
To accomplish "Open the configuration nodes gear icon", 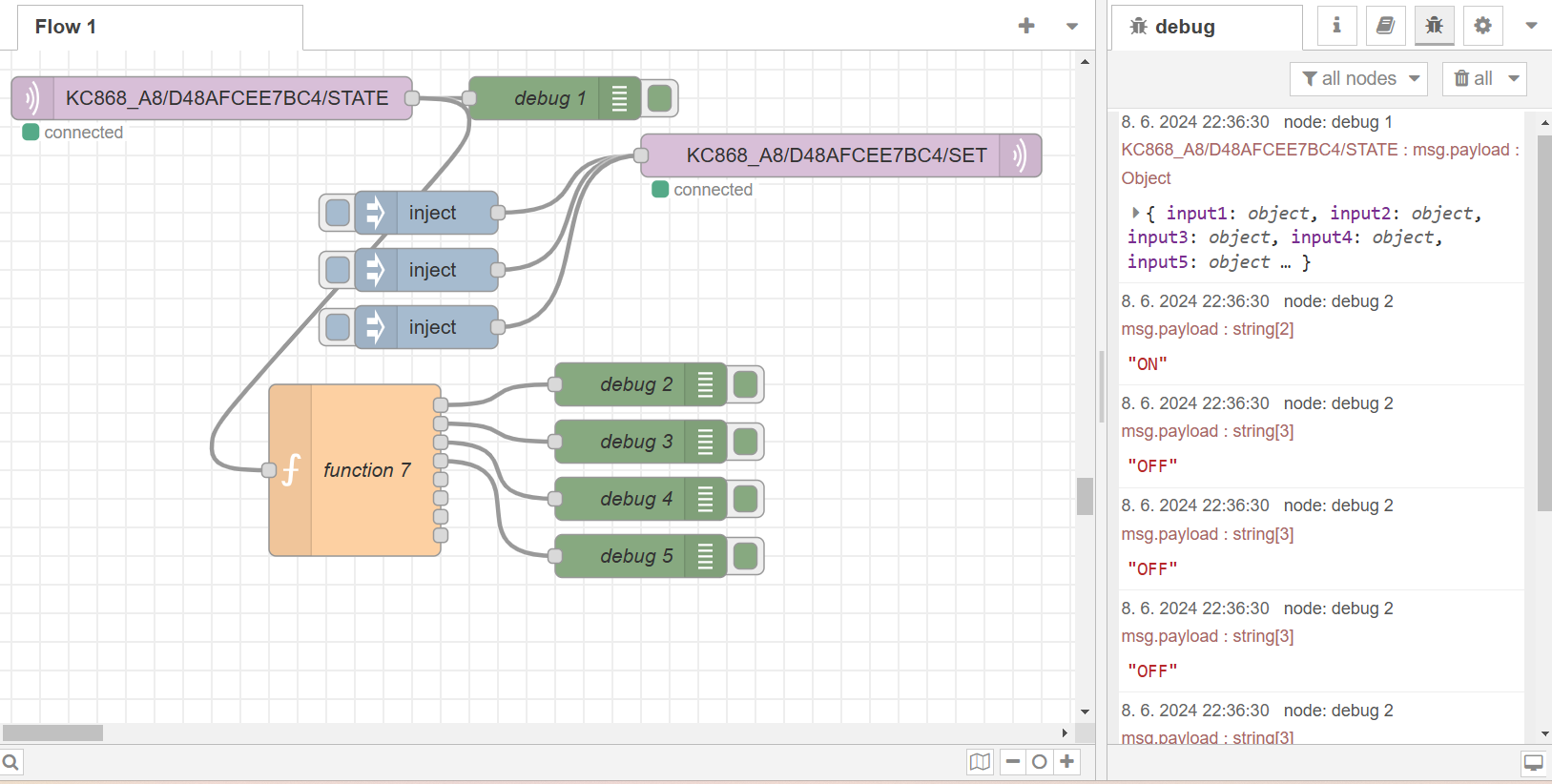I will 1482,26.
